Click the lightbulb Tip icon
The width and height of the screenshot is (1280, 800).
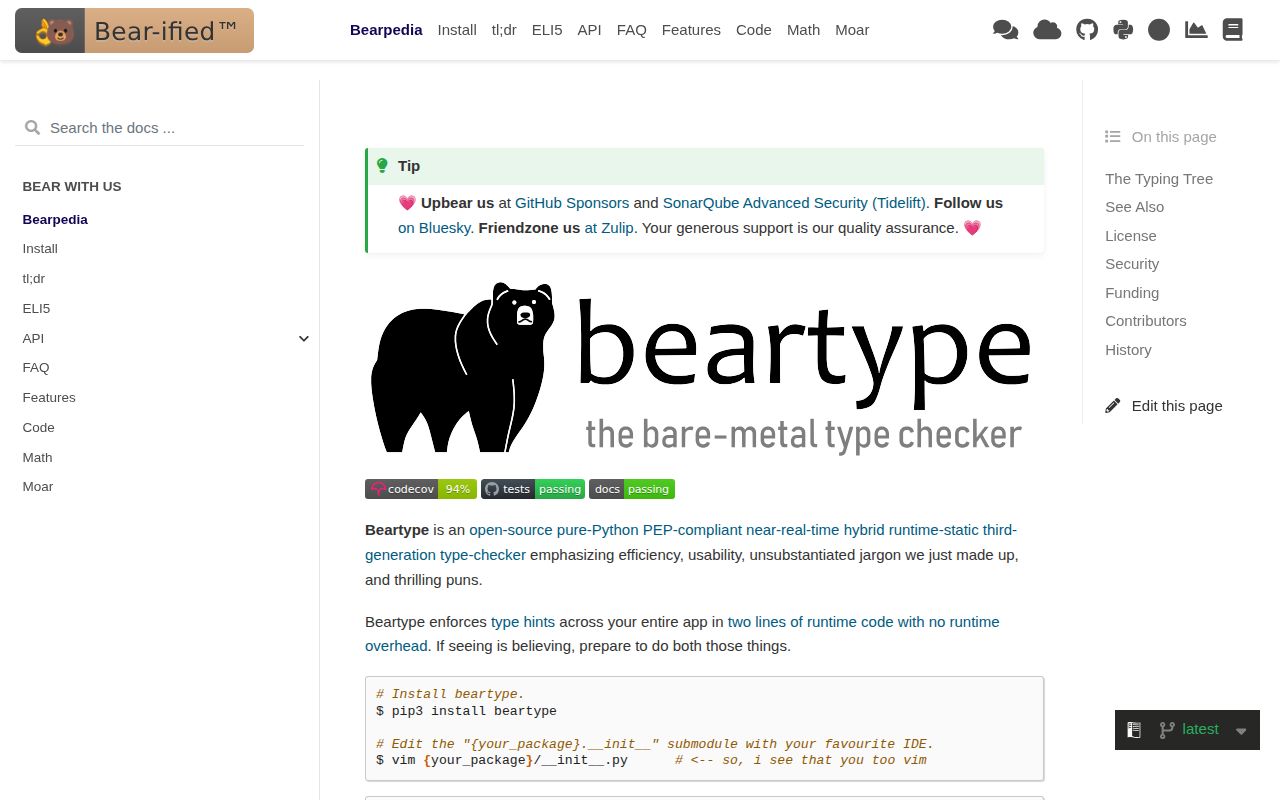pos(382,166)
